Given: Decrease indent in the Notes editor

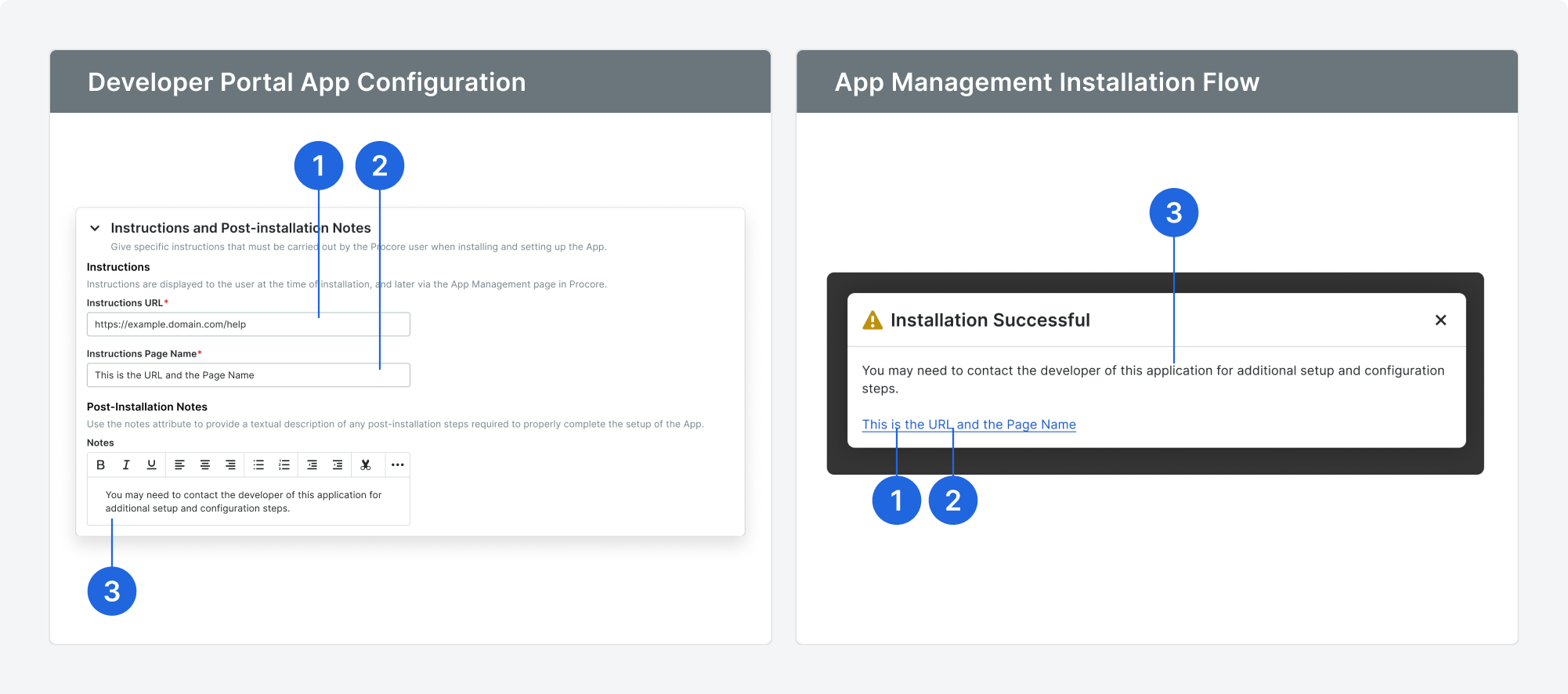Looking at the screenshot, I should click(312, 464).
